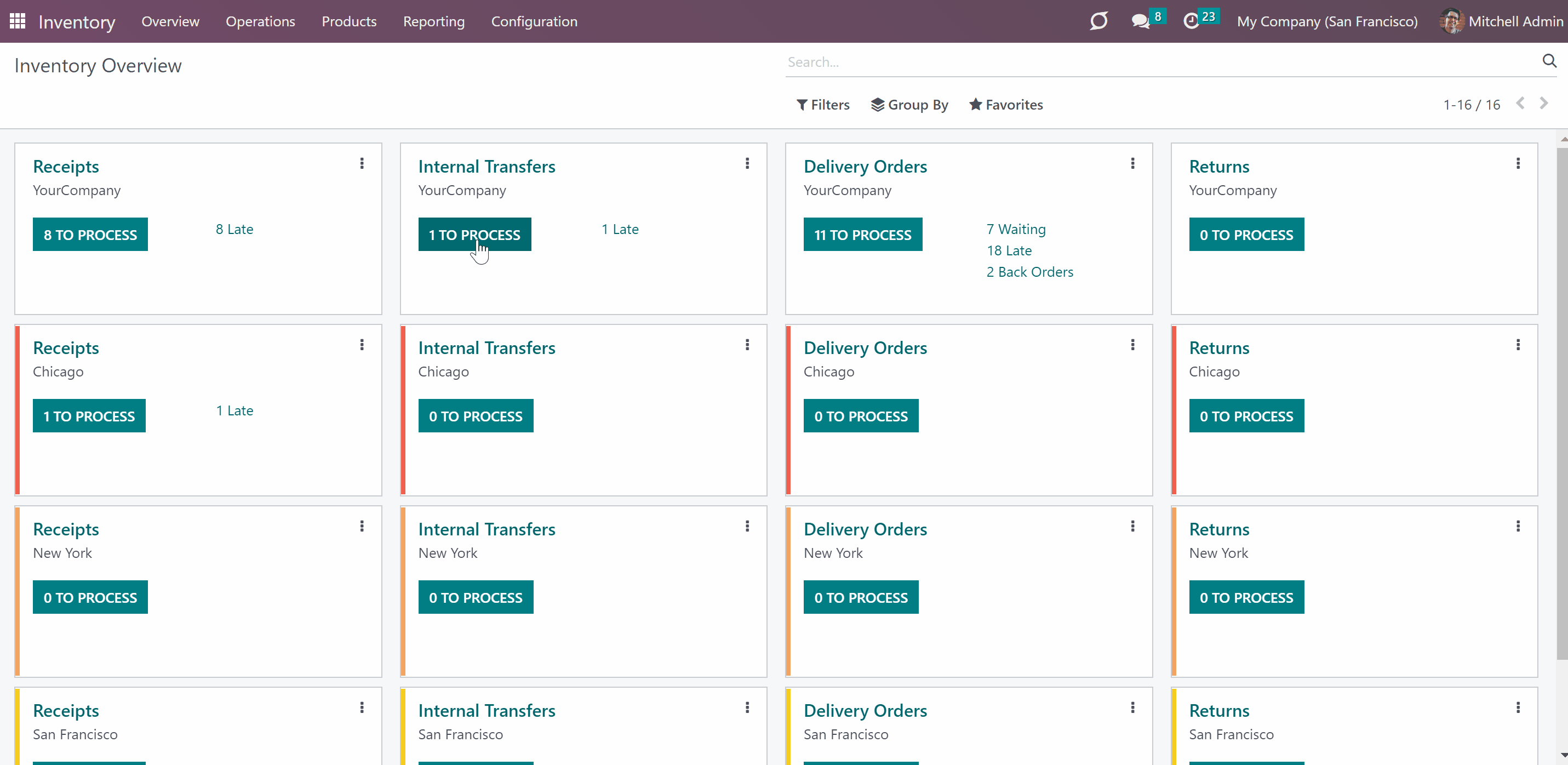Image resolution: width=1568 pixels, height=765 pixels.
Task: Open the Operations menu
Action: 261,21
